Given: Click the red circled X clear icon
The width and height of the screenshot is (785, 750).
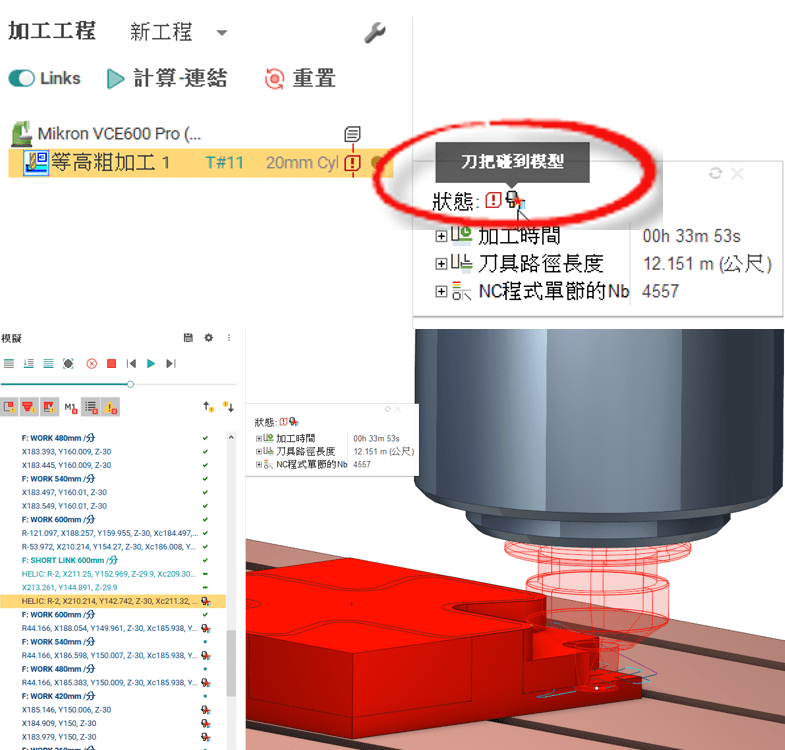Looking at the screenshot, I should coord(92,363).
